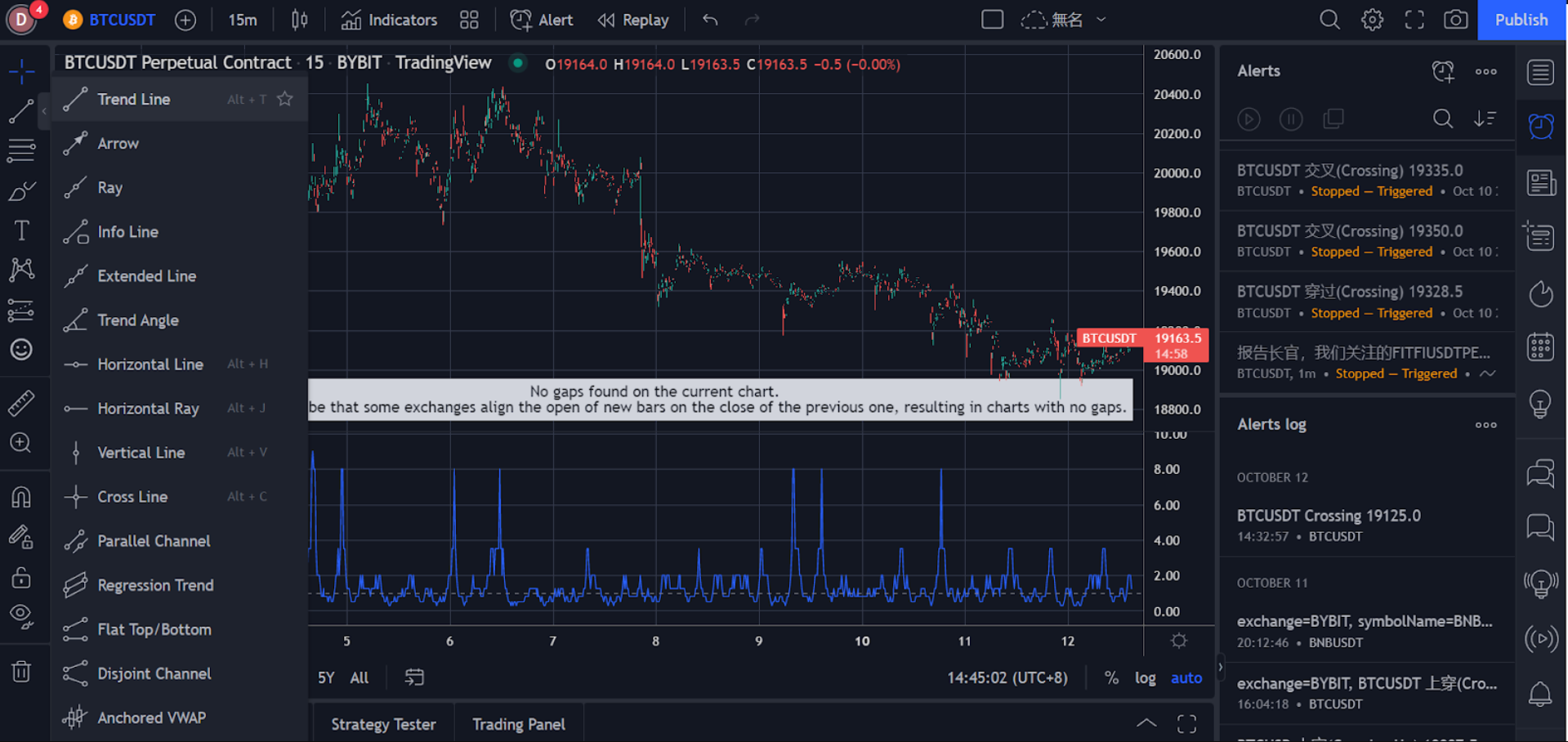
Task: Create a new alert in Alerts panel
Action: tap(1443, 71)
